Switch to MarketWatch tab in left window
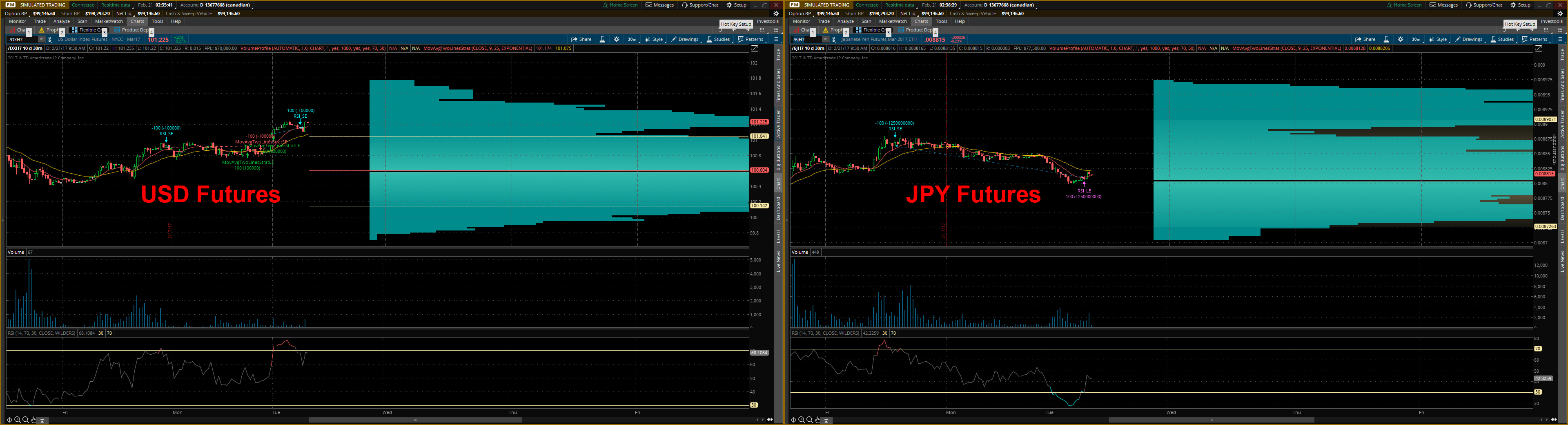The height and width of the screenshot is (425, 1568). click(109, 21)
